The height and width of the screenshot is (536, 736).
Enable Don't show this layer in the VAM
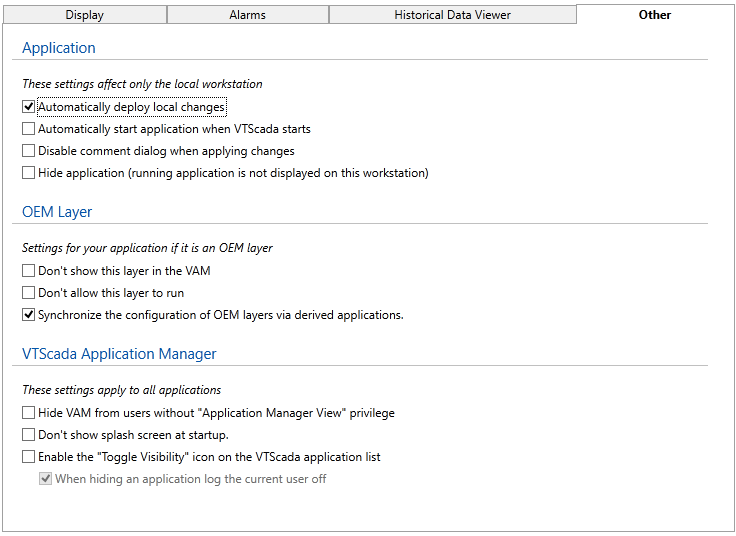coord(29,271)
